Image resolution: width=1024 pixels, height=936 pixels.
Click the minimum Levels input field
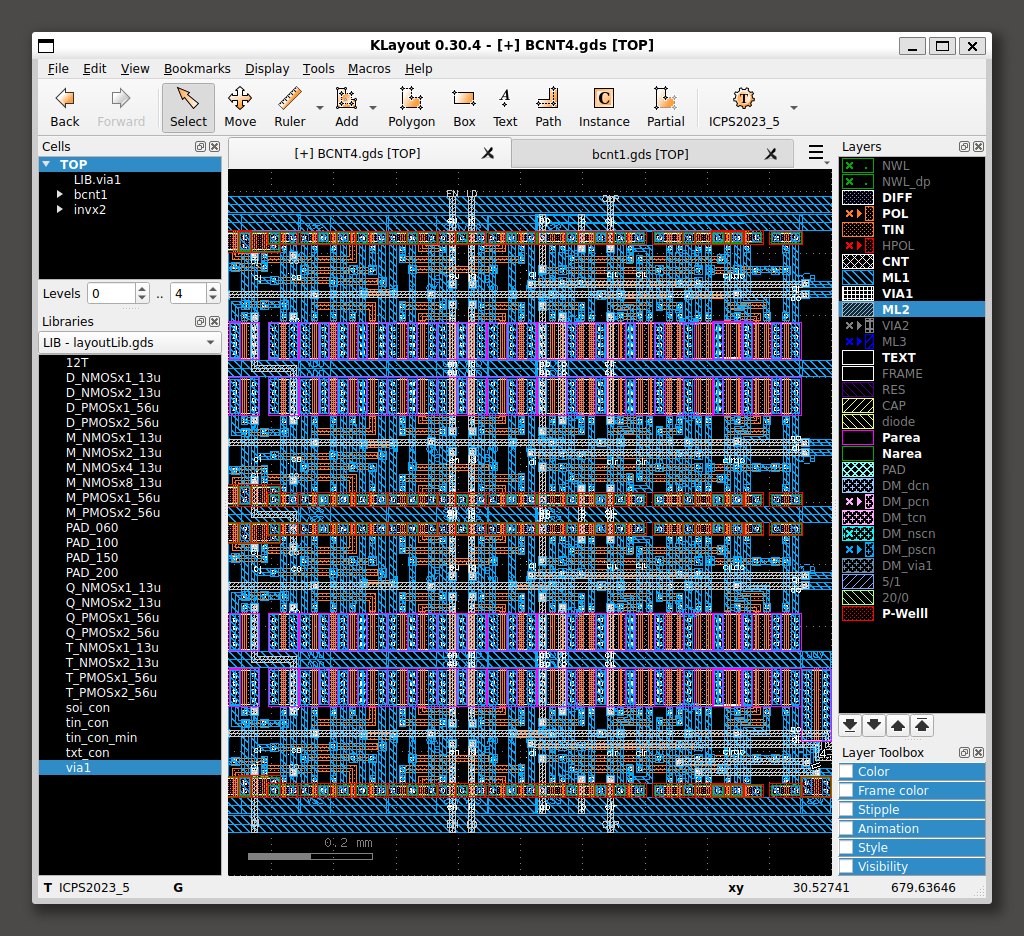pos(110,294)
